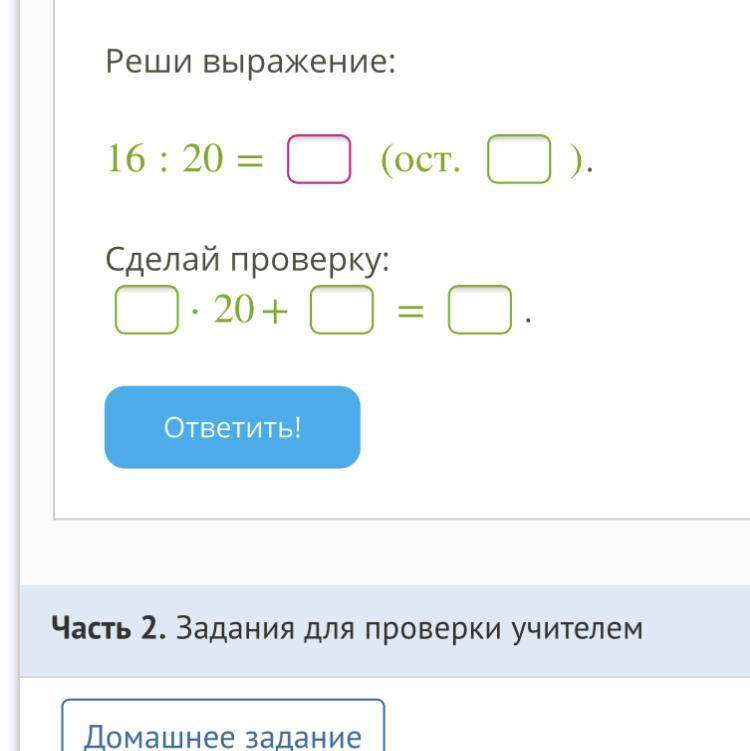Click the equals sign after '16 : 20'
The image size is (750, 751).
[250, 160]
